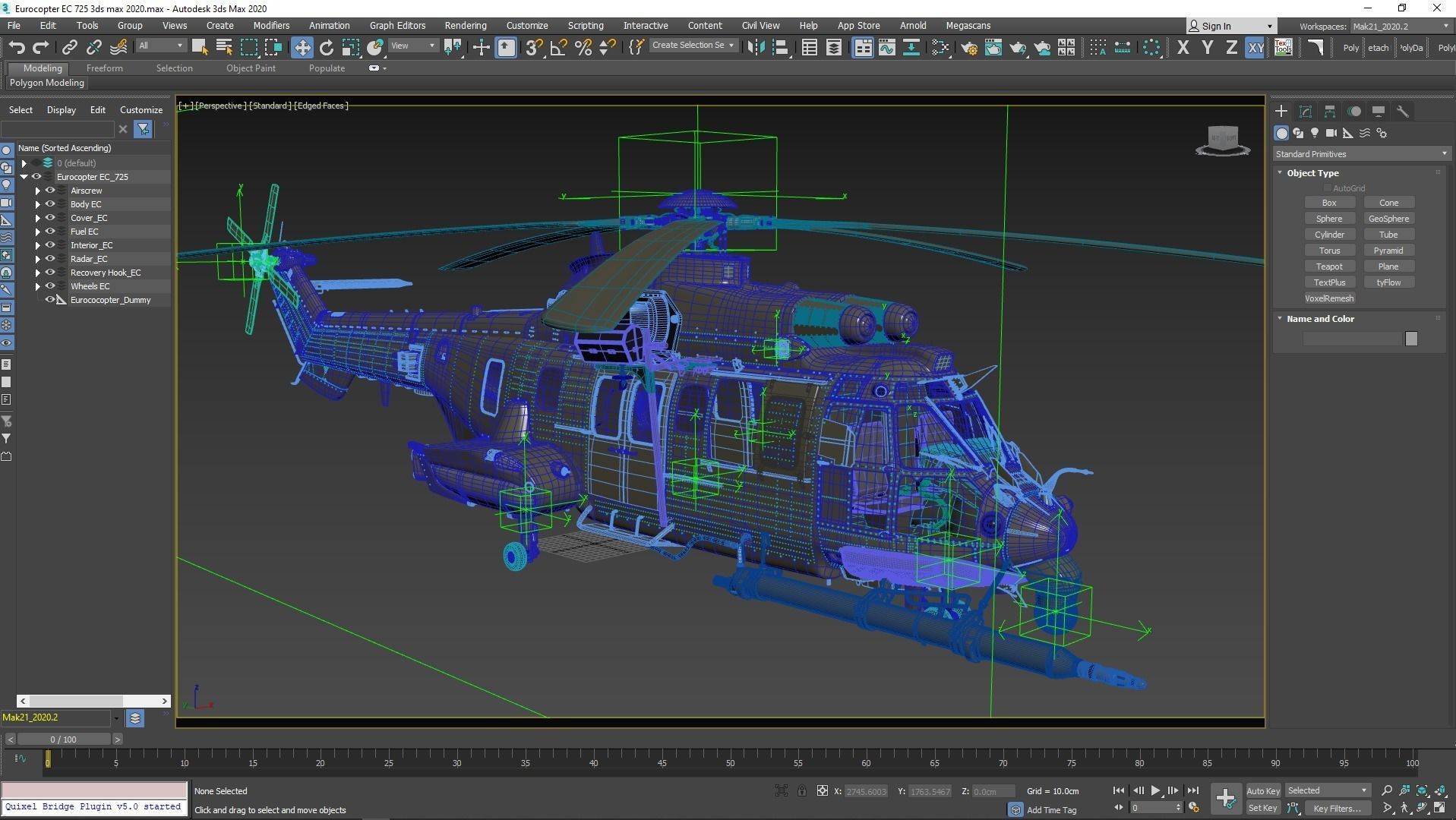Click the Maximize Viewport Toggle icon
This screenshot has height=820, width=1456.
coord(1439,808)
